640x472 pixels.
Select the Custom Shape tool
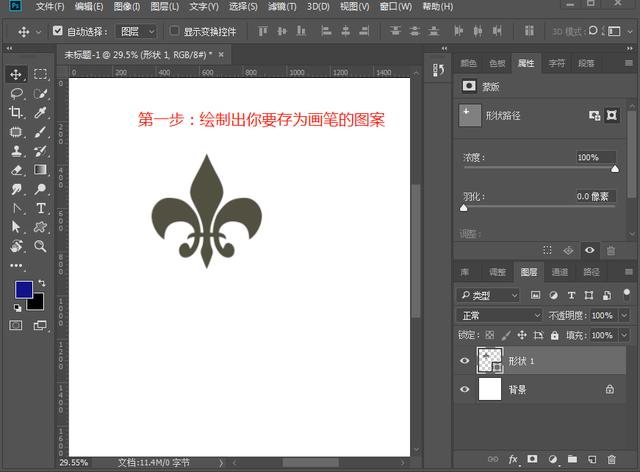tap(40, 227)
